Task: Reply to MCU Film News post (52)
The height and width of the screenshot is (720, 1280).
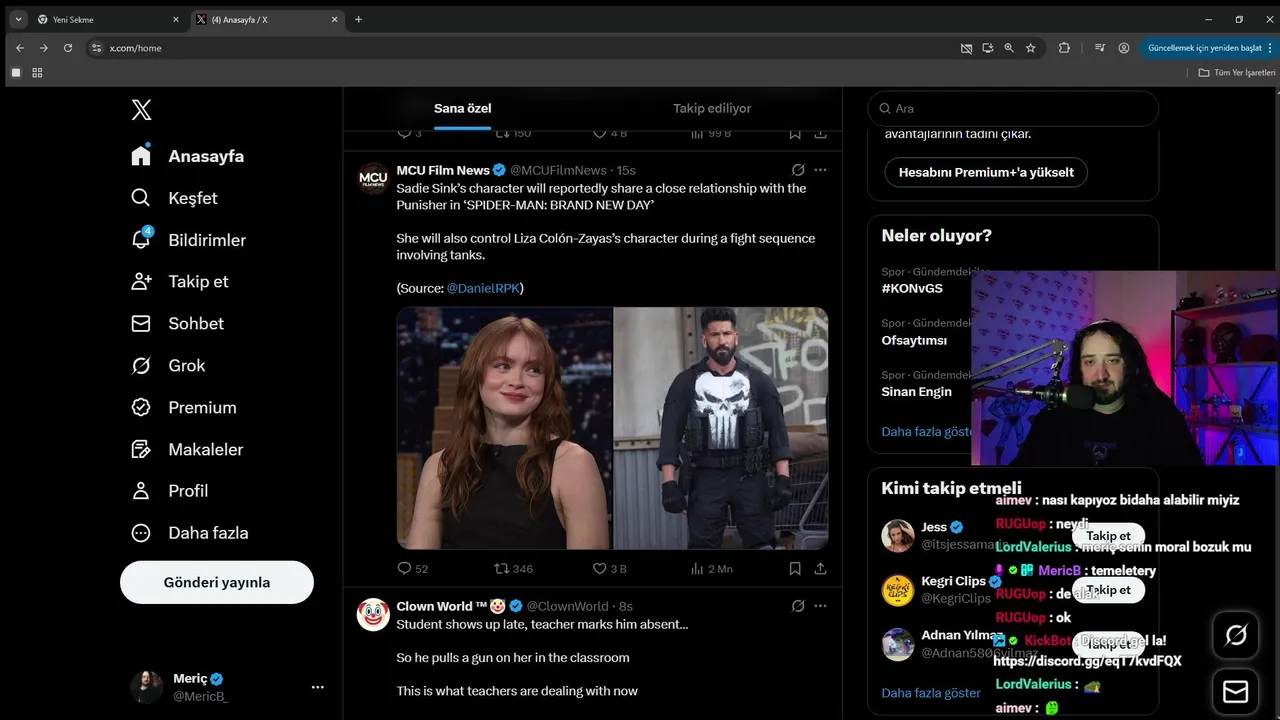Action: coord(412,568)
